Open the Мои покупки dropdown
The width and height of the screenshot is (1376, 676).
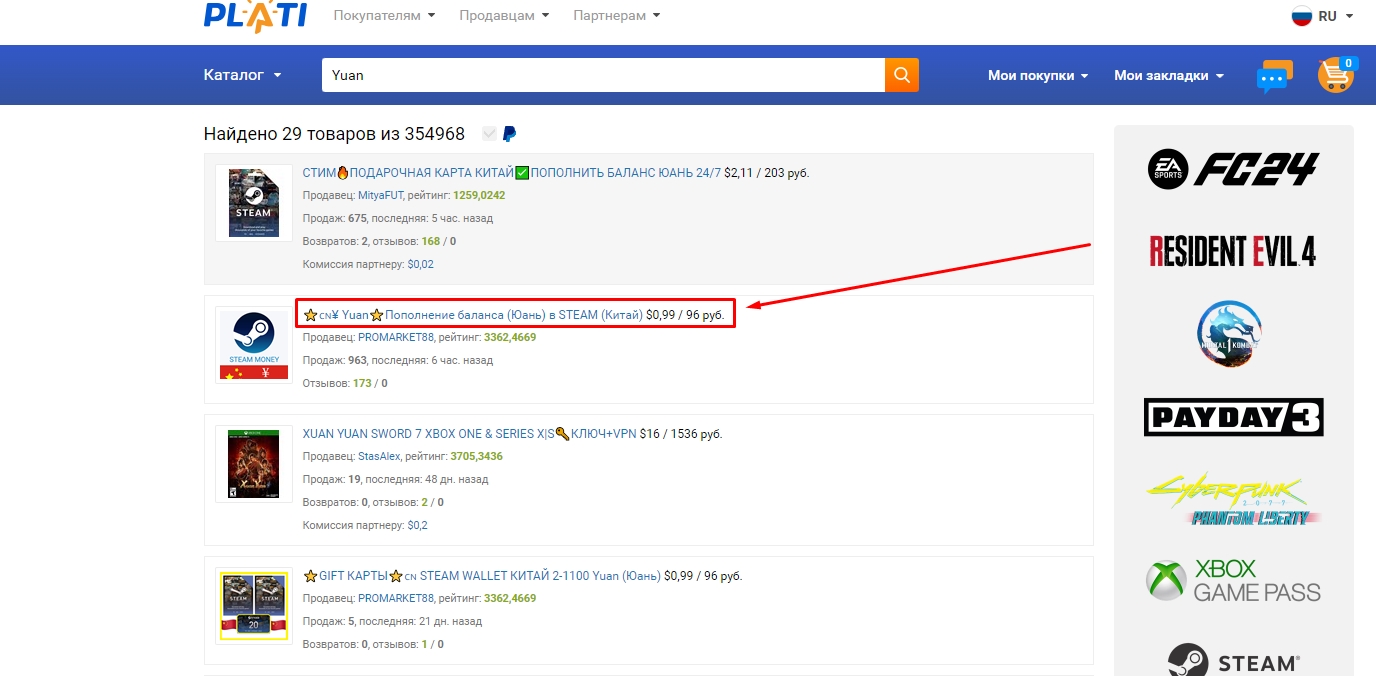pyautogui.click(x=1038, y=75)
